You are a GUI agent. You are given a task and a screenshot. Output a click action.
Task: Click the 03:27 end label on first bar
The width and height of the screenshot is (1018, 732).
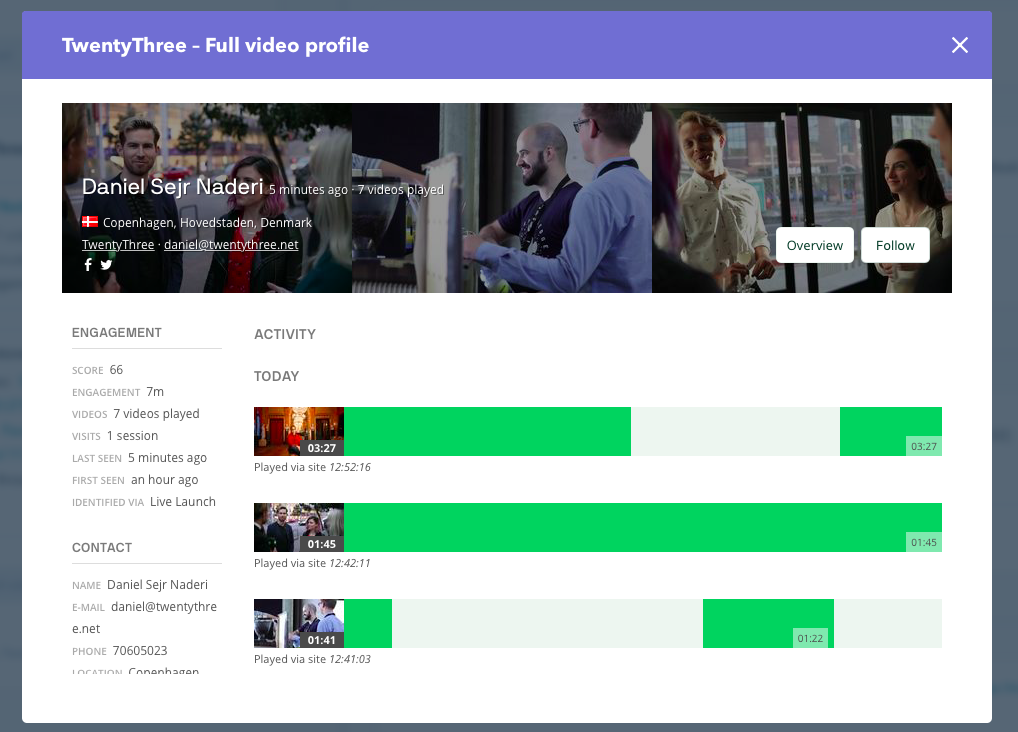click(924, 446)
